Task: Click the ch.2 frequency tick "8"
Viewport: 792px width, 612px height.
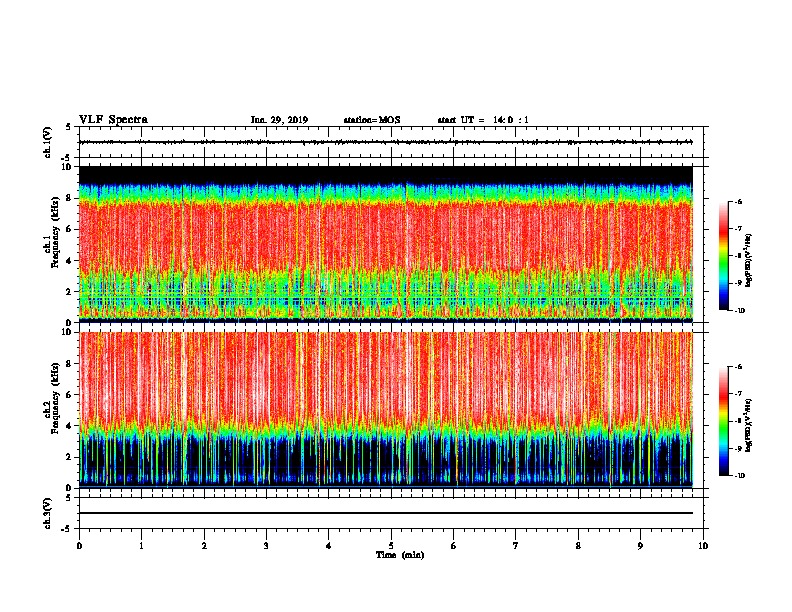Action: click(70, 364)
